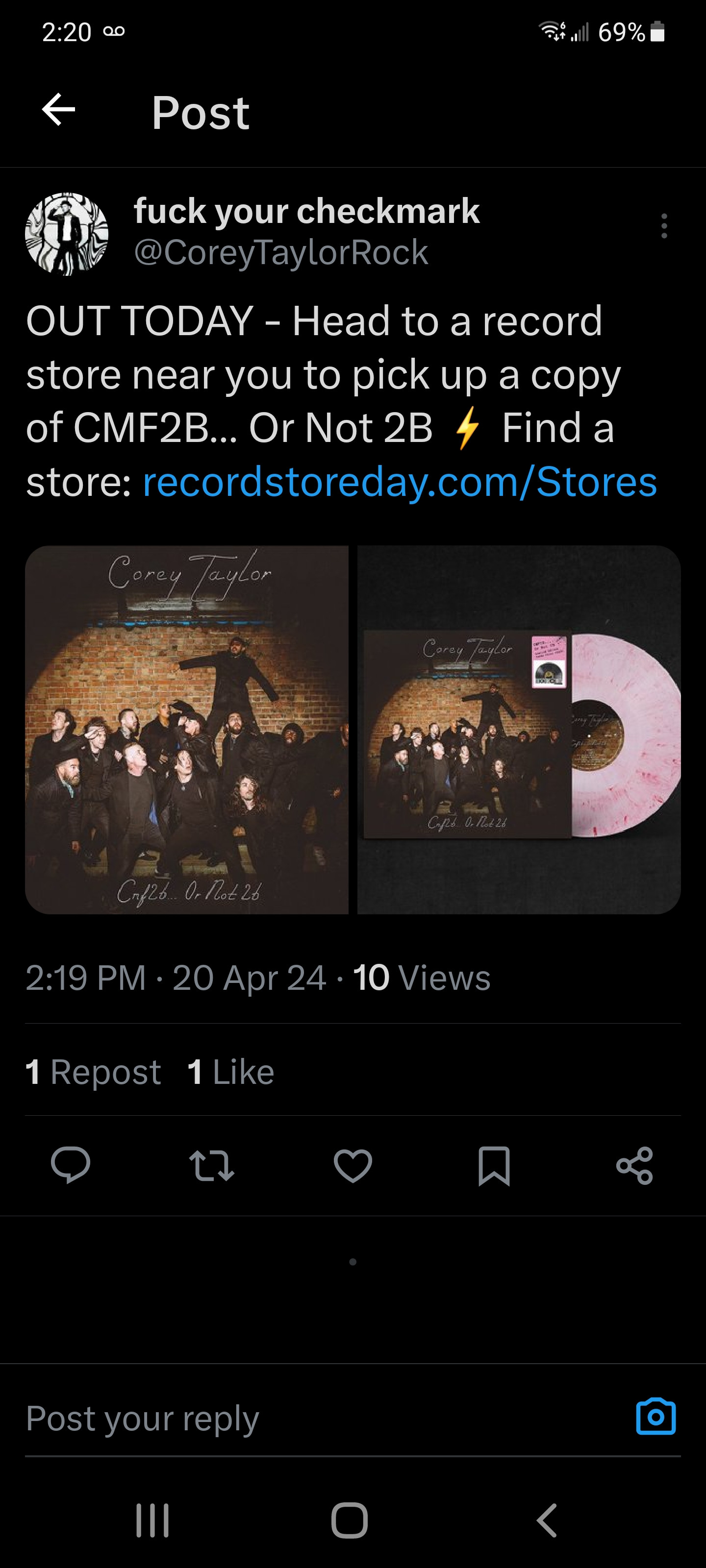View the 1 Like list
Image resolution: width=706 pixels, height=1568 pixels.
pyautogui.click(x=231, y=1072)
